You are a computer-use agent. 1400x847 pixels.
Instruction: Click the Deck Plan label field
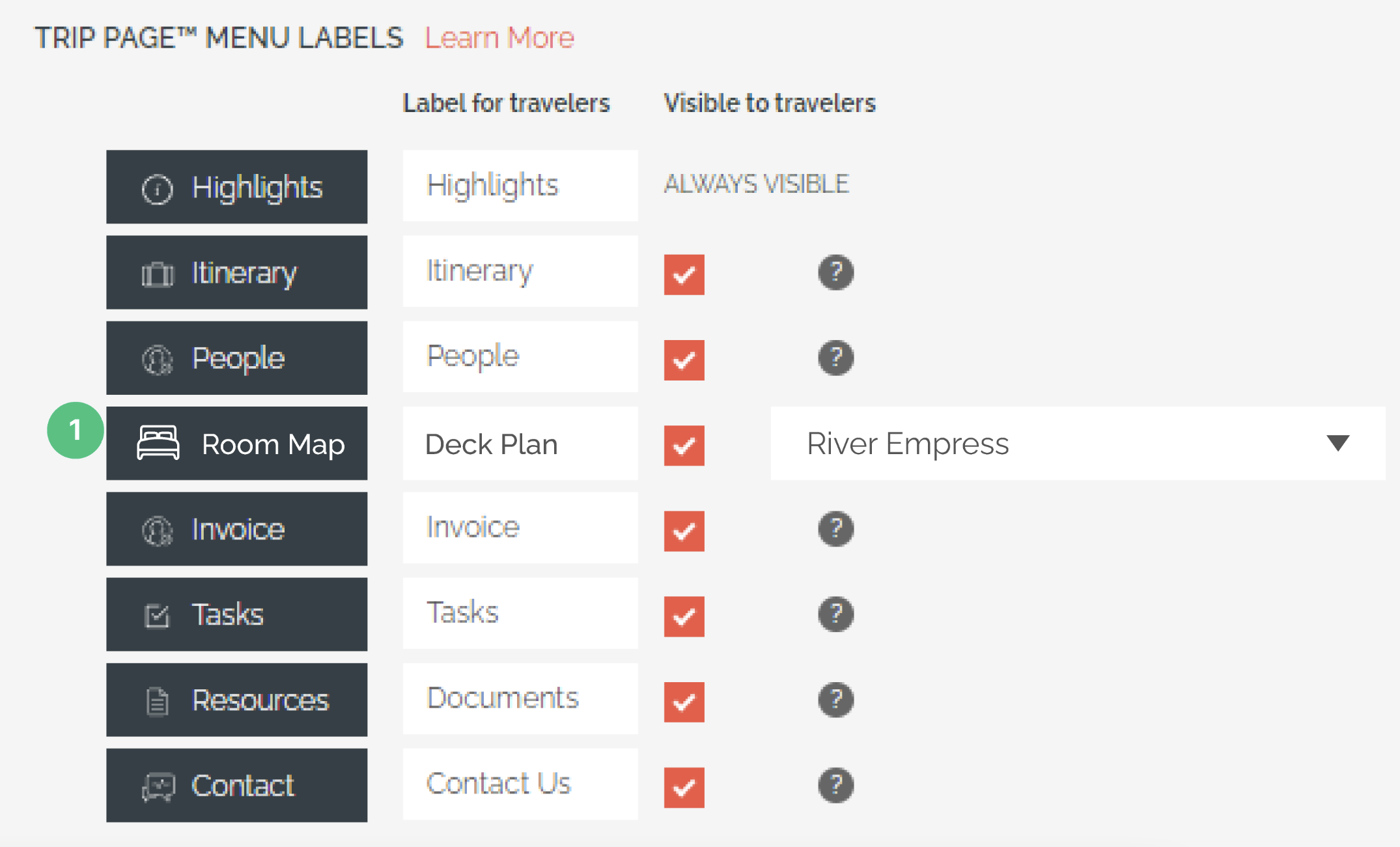click(520, 444)
